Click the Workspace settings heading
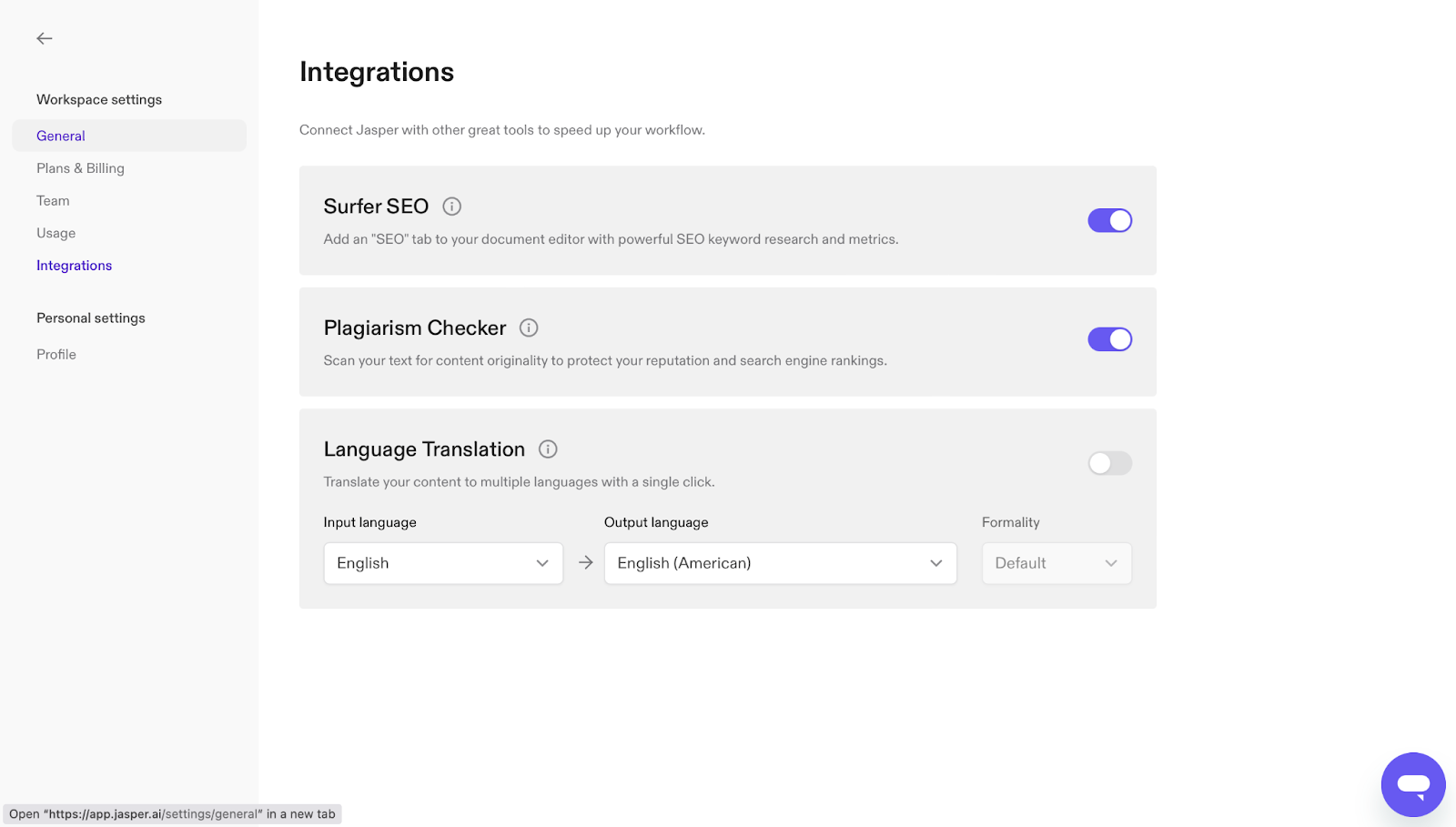This screenshot has width=1456, height=827. [99, 99]
